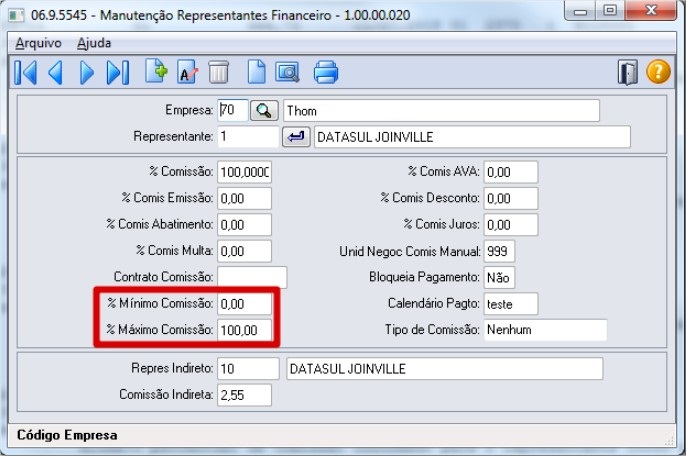Click the Código Empresa status bar text

coord(67,435)
